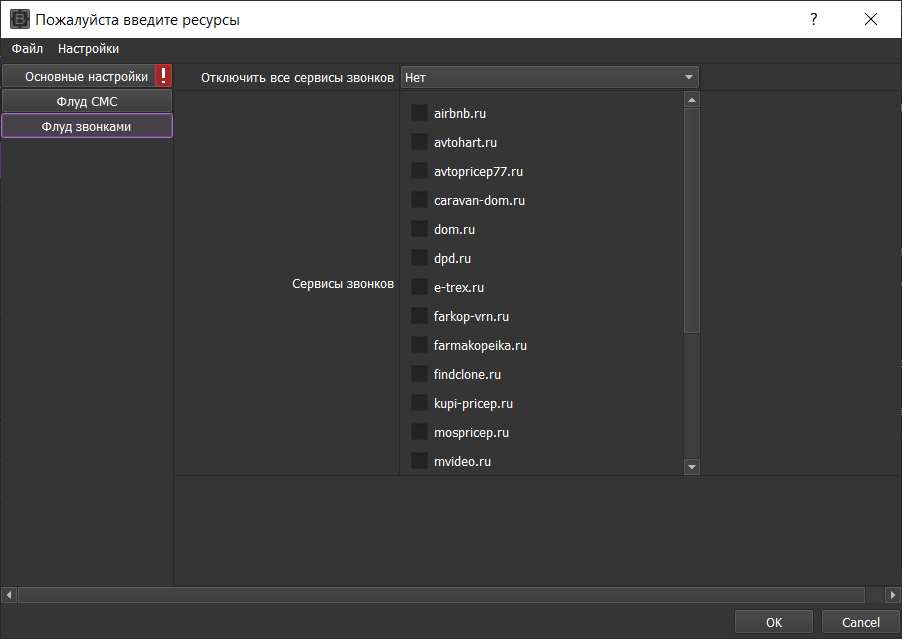Click the horizontal scrollbar right arrow
Viewport: 902px width, 639px height.
[x=892, y=595]
